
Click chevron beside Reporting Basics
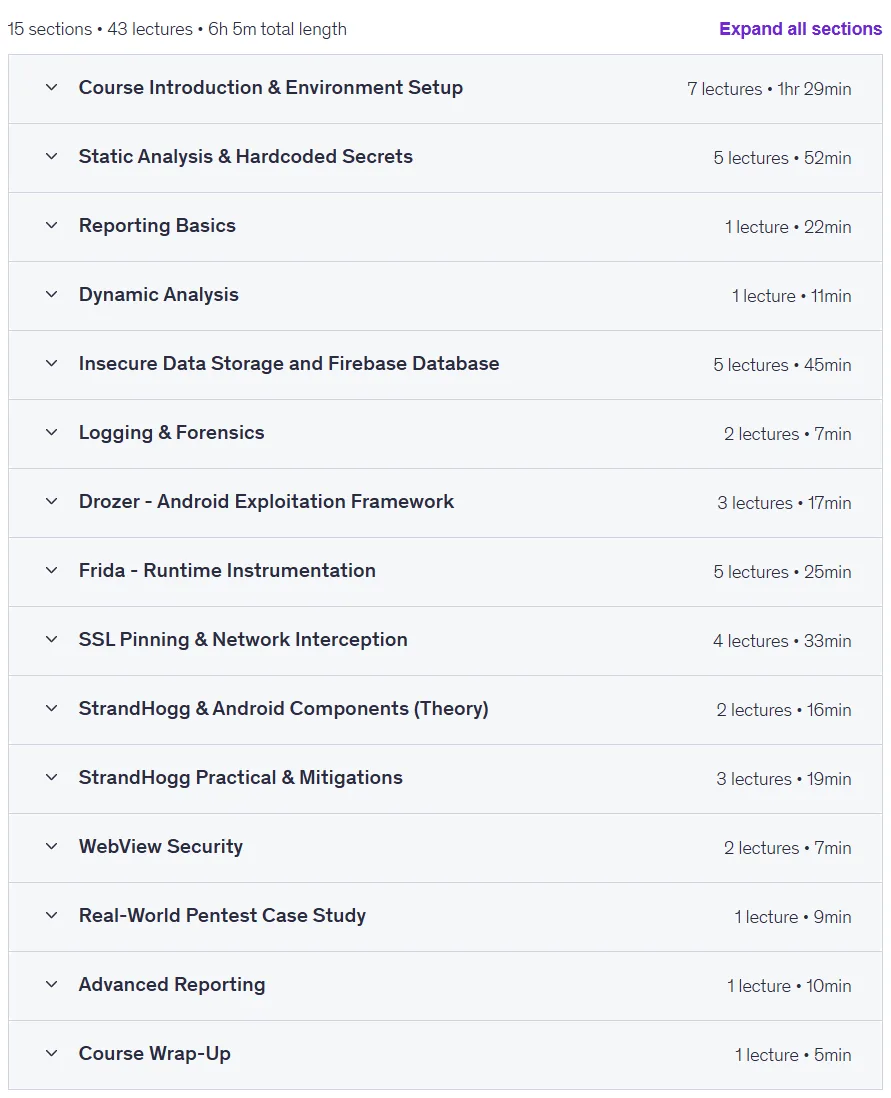click(51, 225)
